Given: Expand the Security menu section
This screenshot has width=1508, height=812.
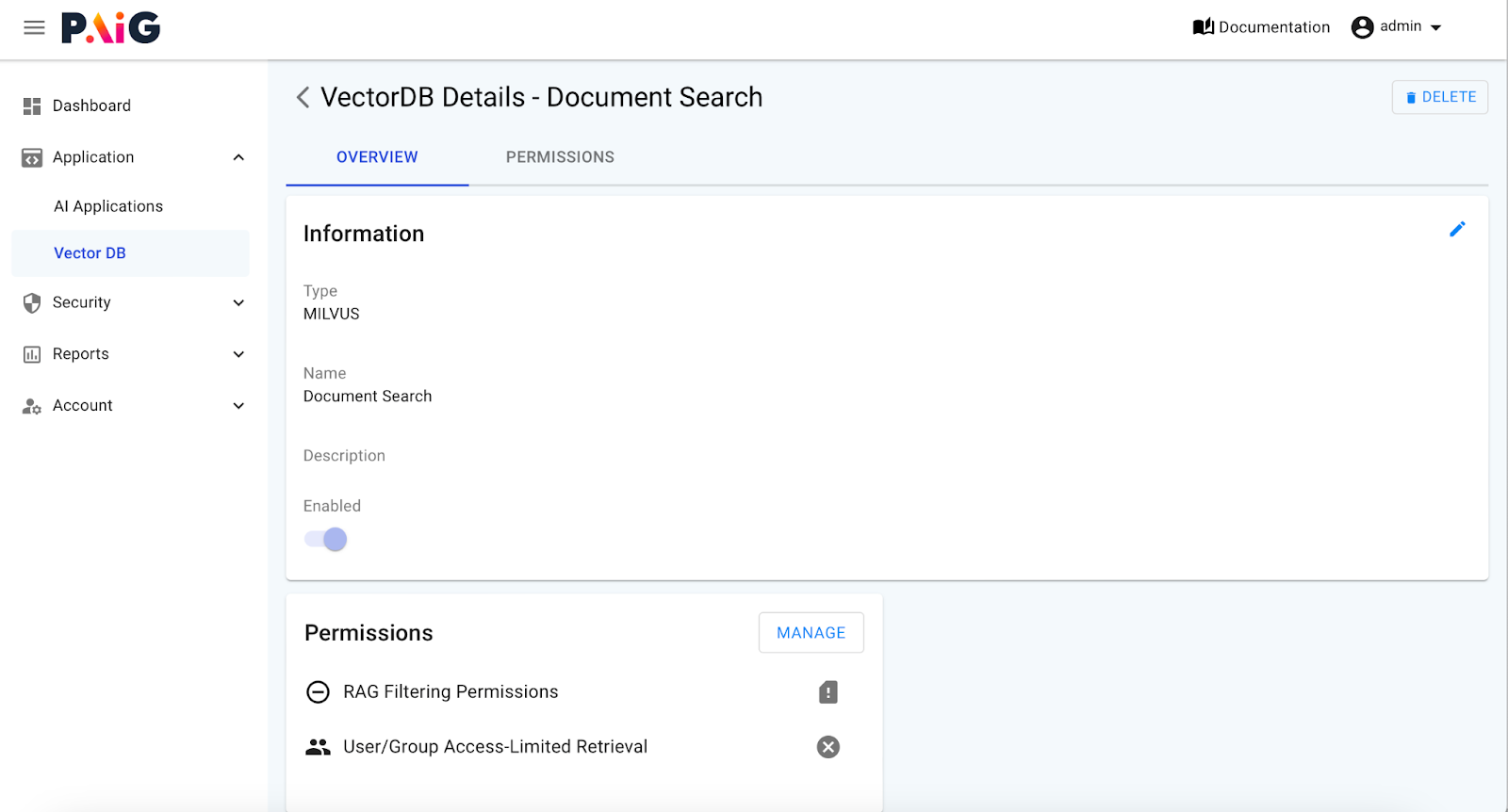Looking at the screenshot, I should [x=238, y=302].
